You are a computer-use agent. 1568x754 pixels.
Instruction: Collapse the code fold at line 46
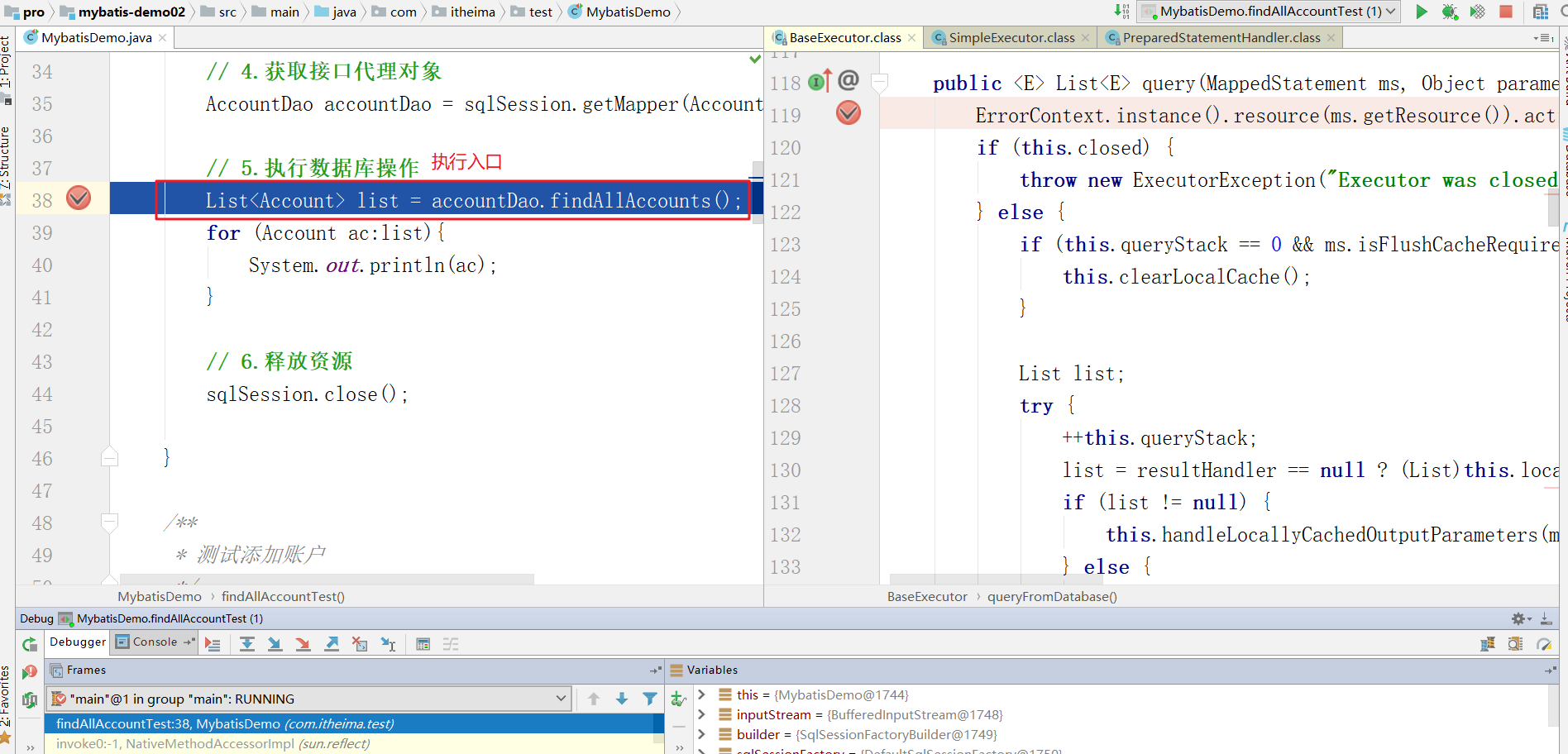(x=109, y=456)
